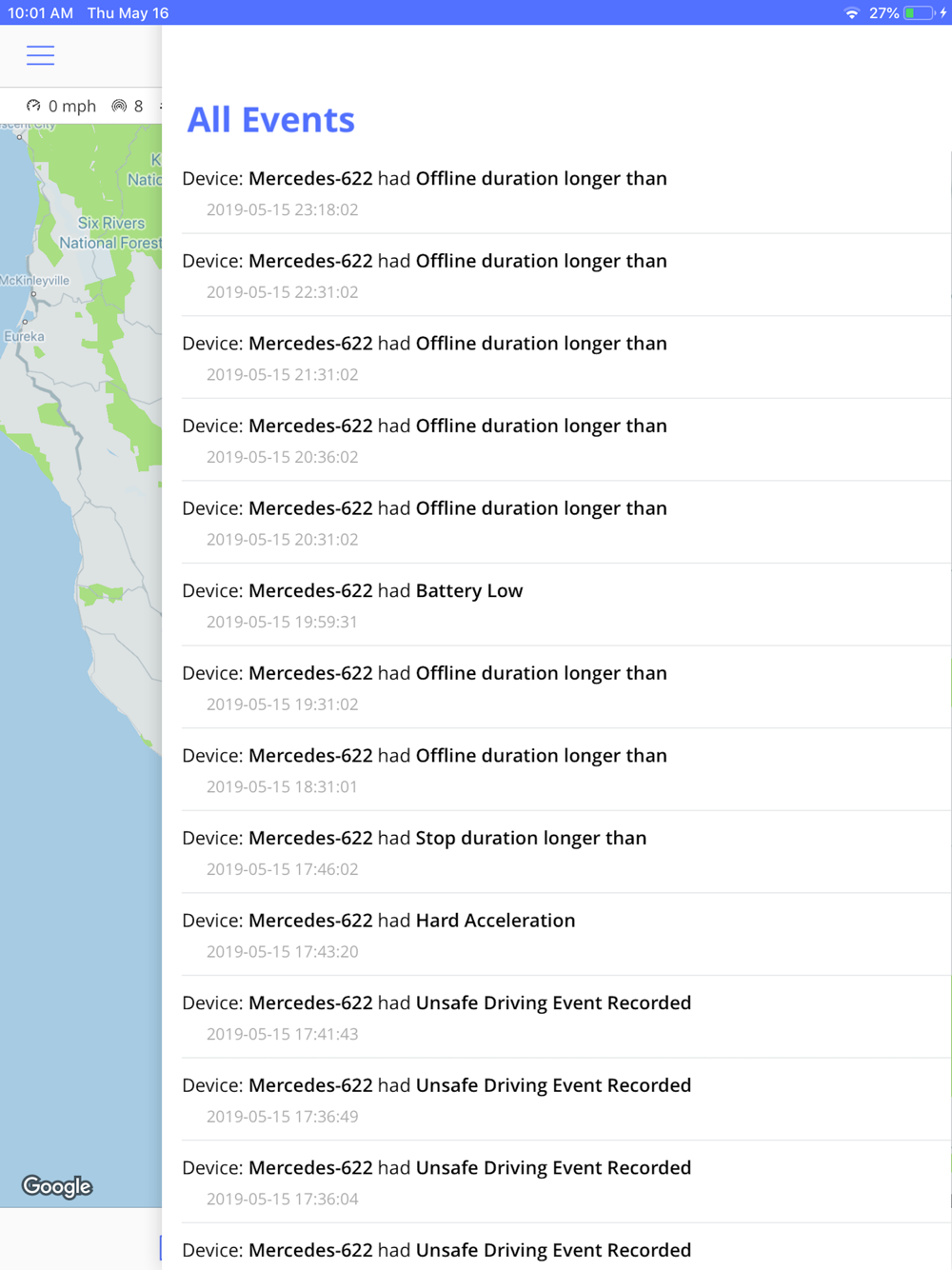The width and height of the screenshot is (952, 1270).
Task: Open the Hard Acceleration event
Action: (x=495, y=921)
